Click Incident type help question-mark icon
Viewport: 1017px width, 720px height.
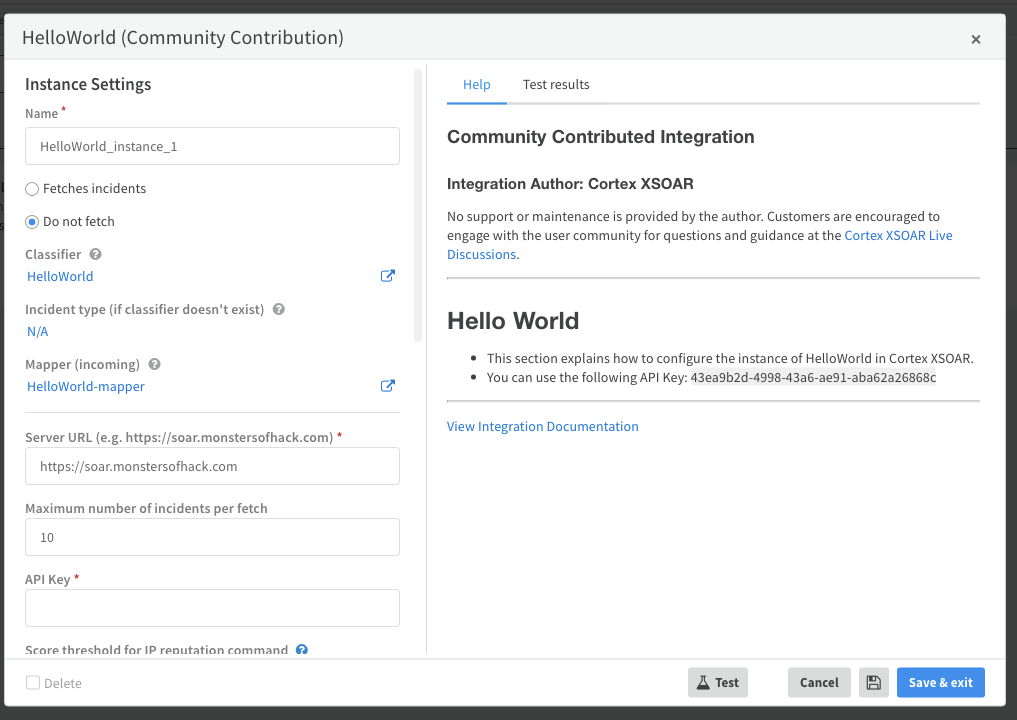279,310
